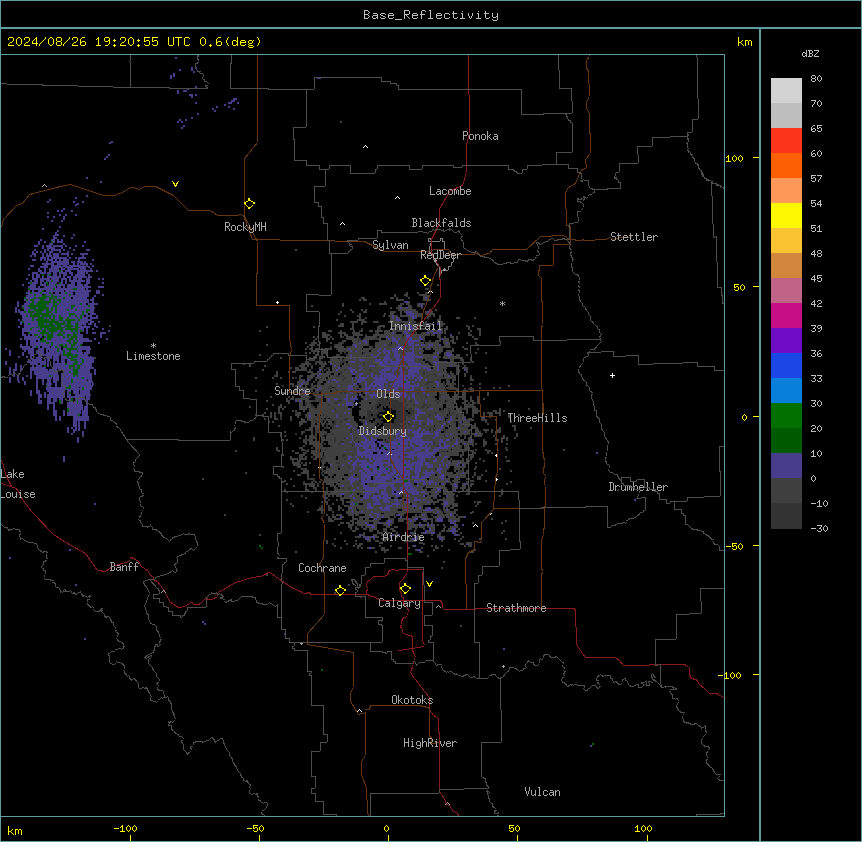862x842 pixels.
Task: Click the Calgary city label
Action: (x=399, y=603)
